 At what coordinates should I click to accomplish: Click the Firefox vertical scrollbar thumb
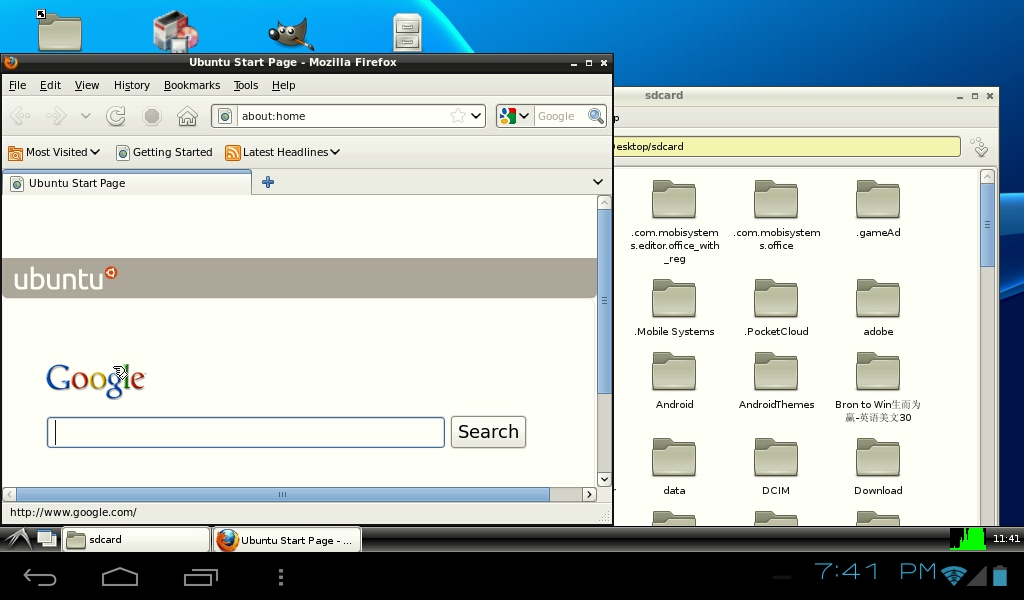604,301
